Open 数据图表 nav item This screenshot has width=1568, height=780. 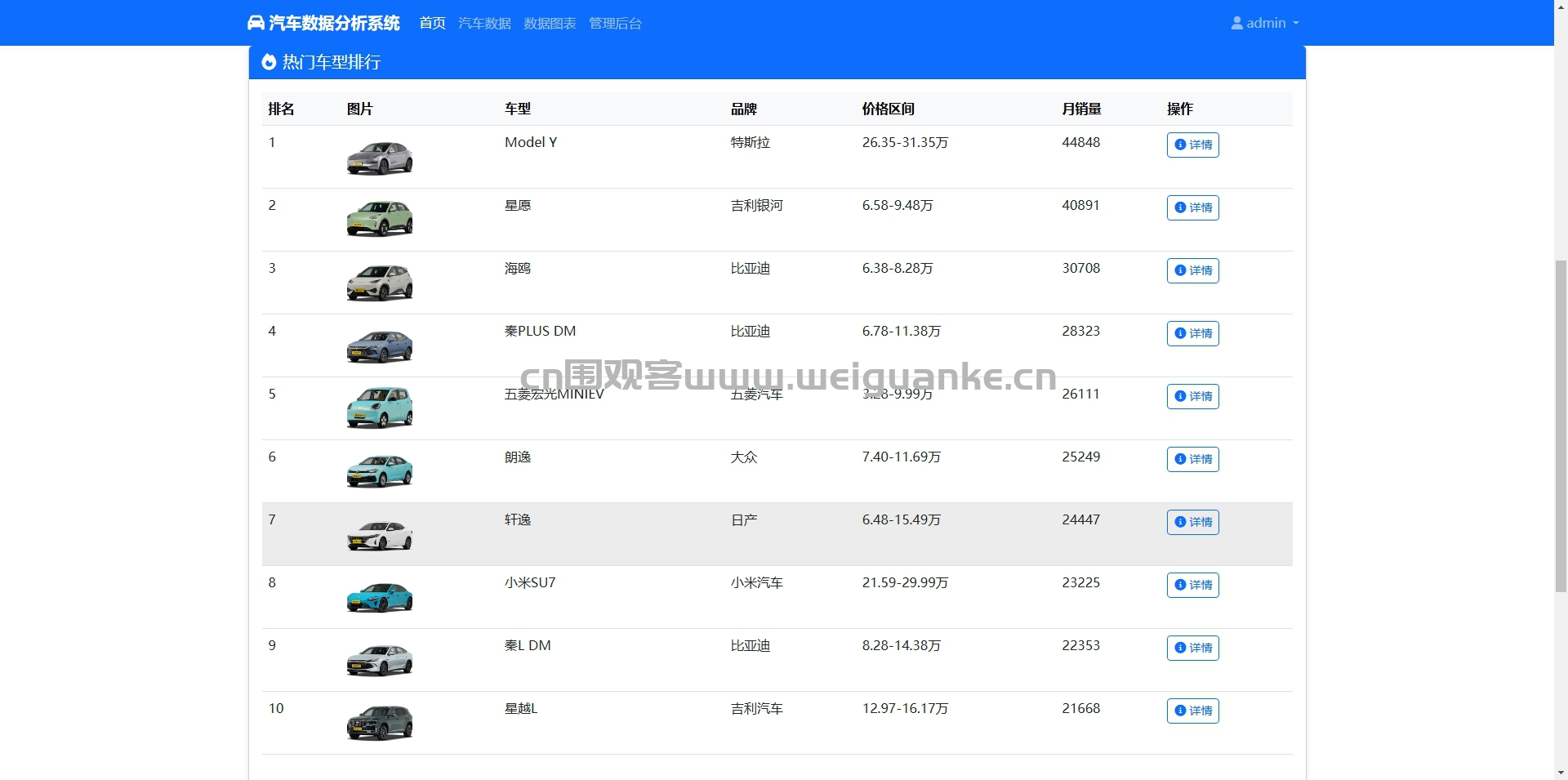550,23
